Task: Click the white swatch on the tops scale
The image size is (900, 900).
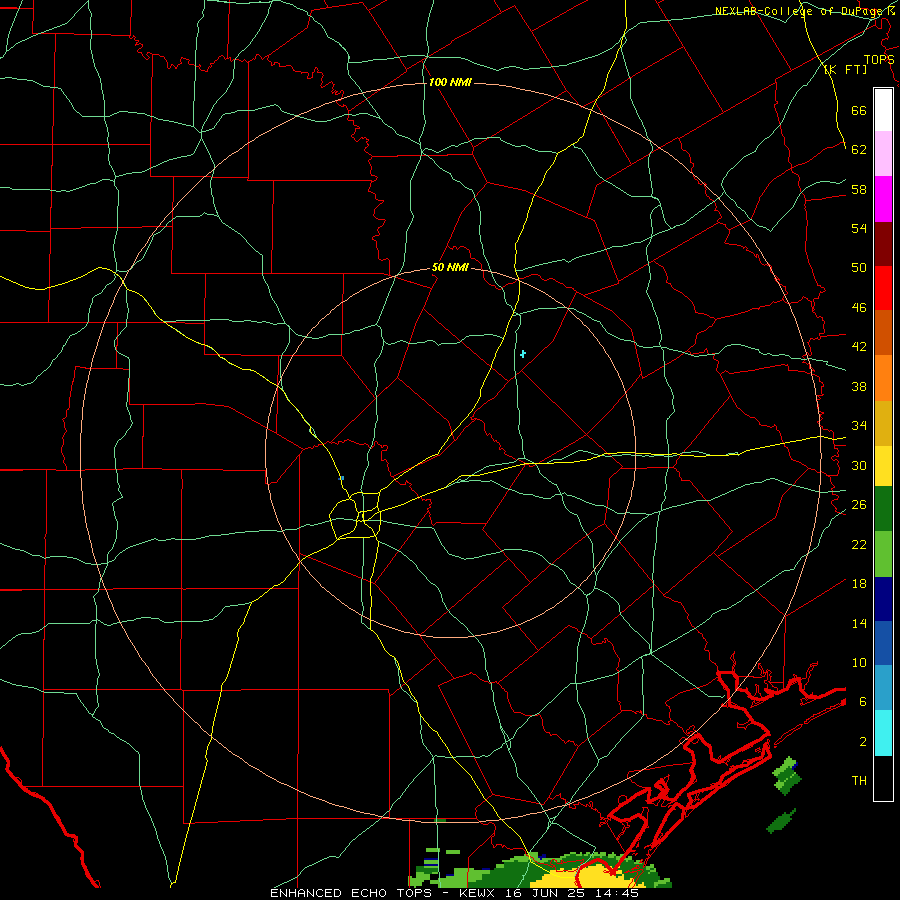Action: (883, 110)
